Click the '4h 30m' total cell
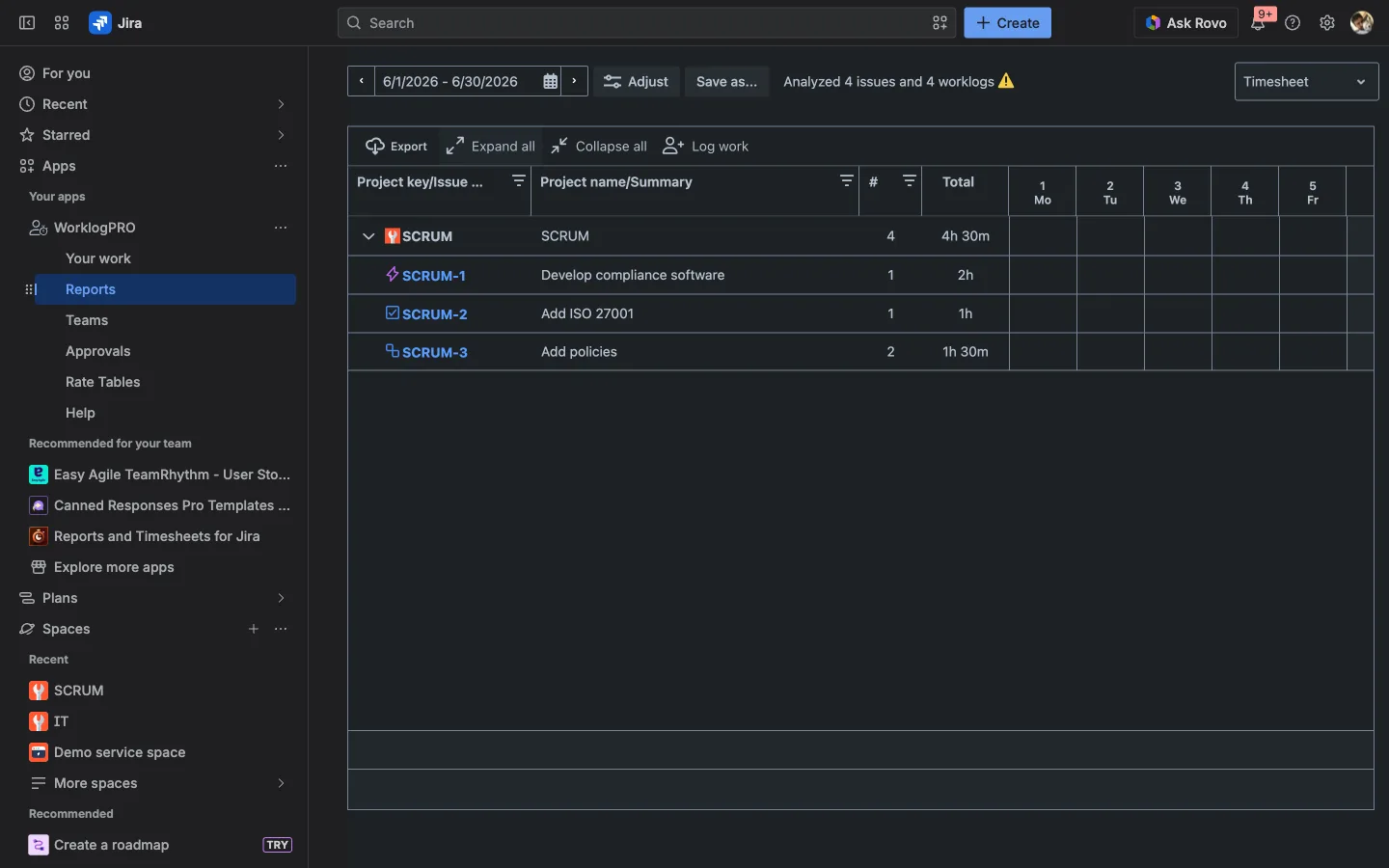1389x868 pixels. (966, 236)
